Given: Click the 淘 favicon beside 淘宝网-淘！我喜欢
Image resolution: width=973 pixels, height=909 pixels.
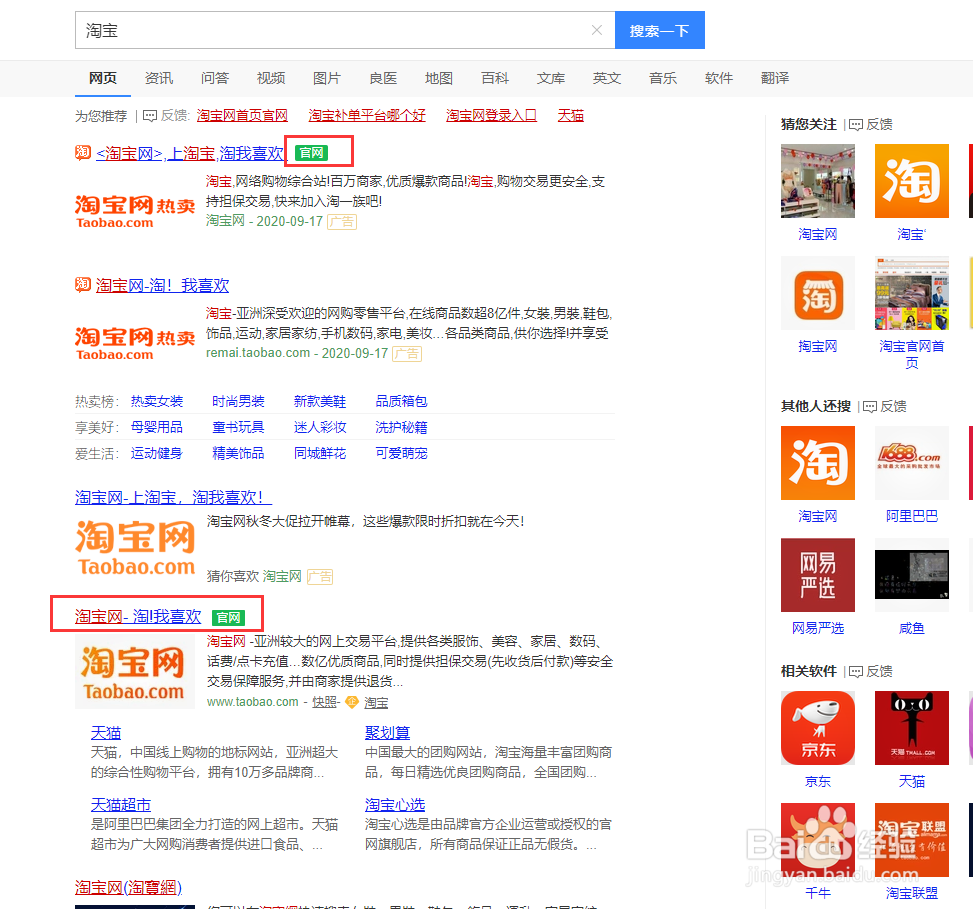Looking at the screenshot, I should 83,284.
